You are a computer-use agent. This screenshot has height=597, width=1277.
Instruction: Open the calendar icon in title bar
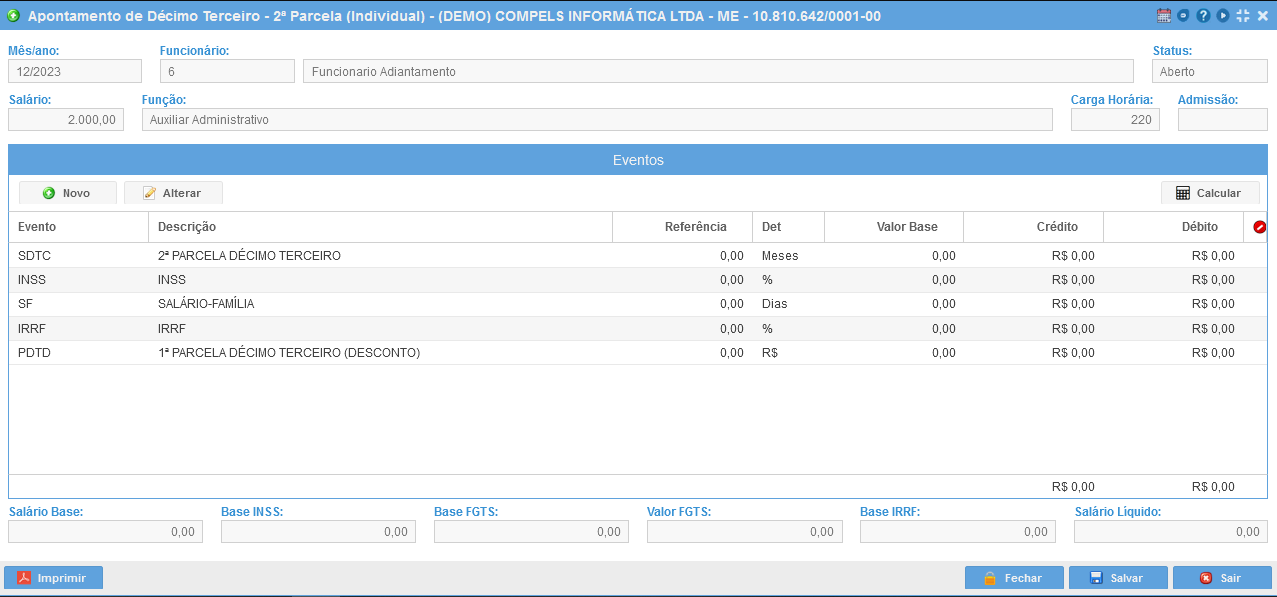click(x=1164, y=16)
